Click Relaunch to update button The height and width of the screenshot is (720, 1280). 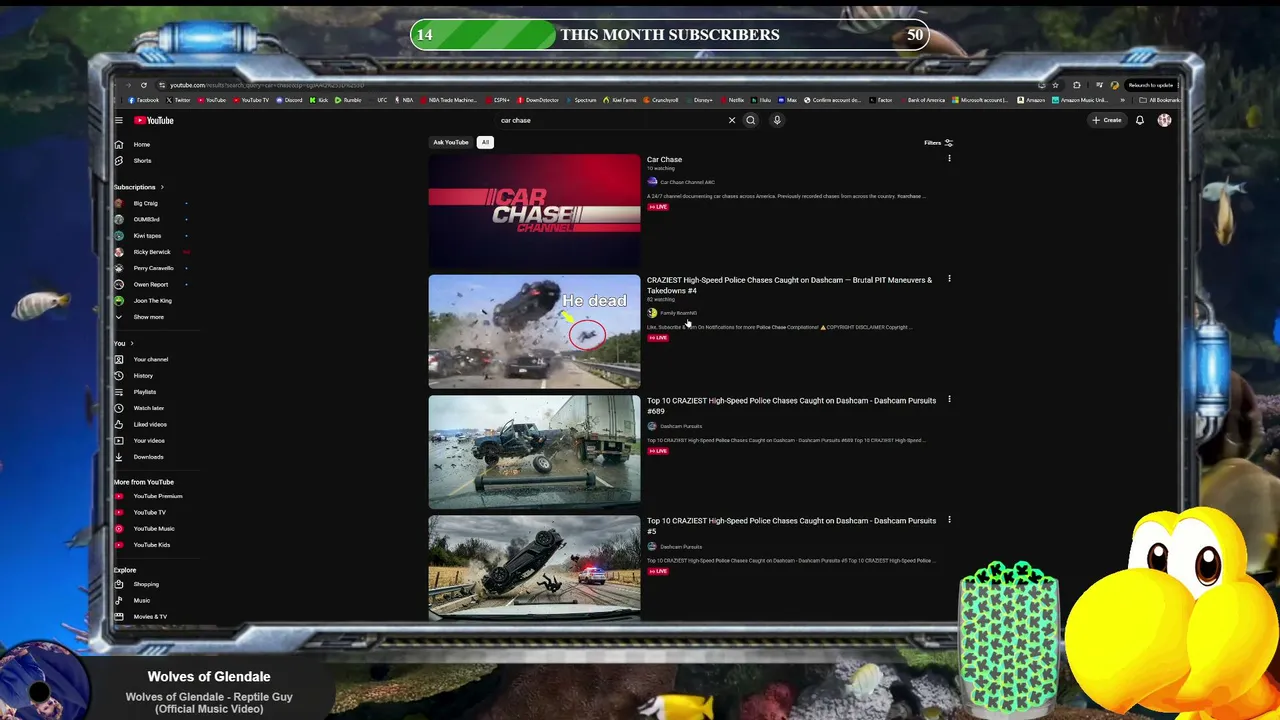[1150, 85]
